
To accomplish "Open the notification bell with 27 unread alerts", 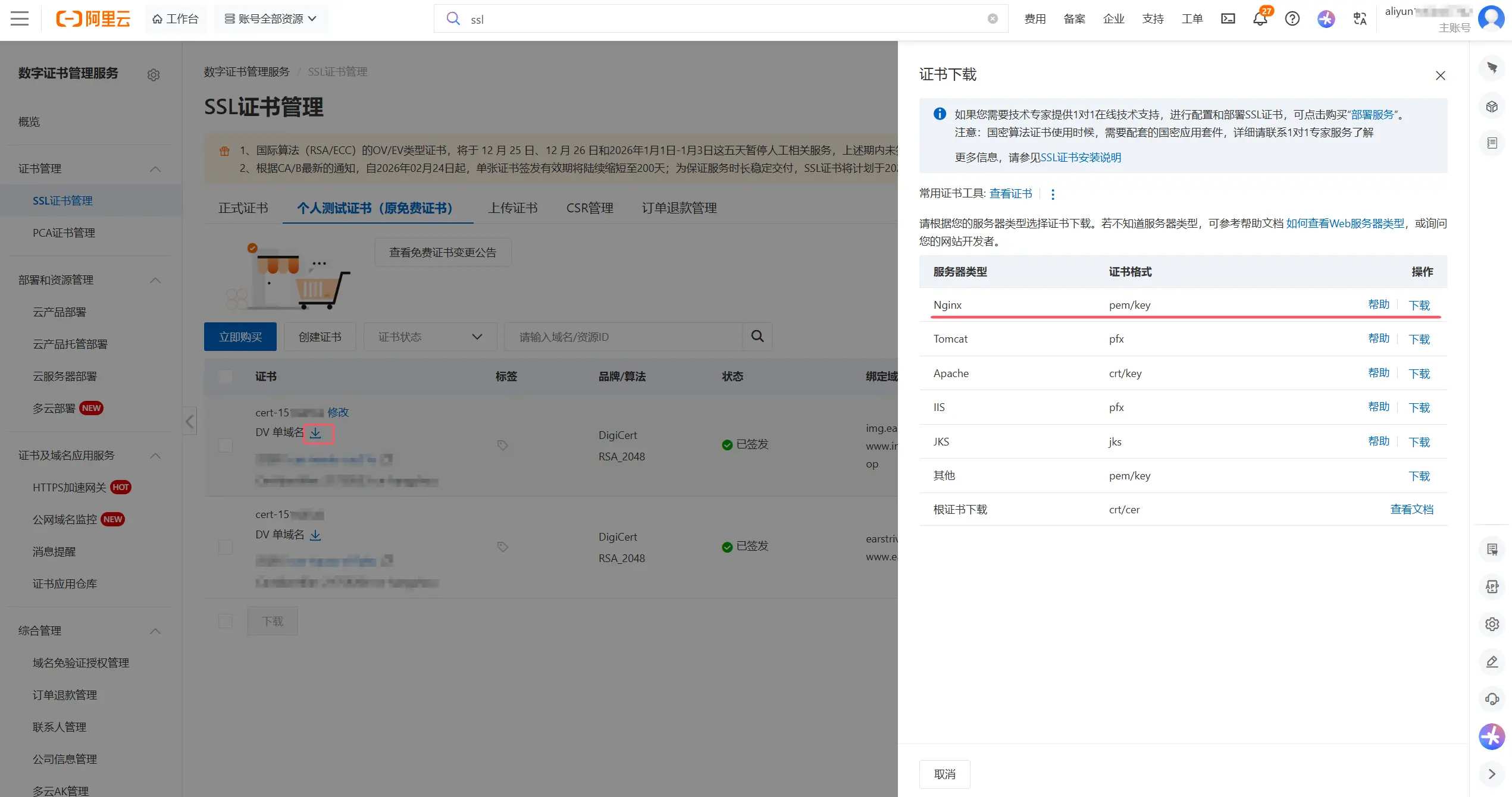I will [x=1260, y=18].
